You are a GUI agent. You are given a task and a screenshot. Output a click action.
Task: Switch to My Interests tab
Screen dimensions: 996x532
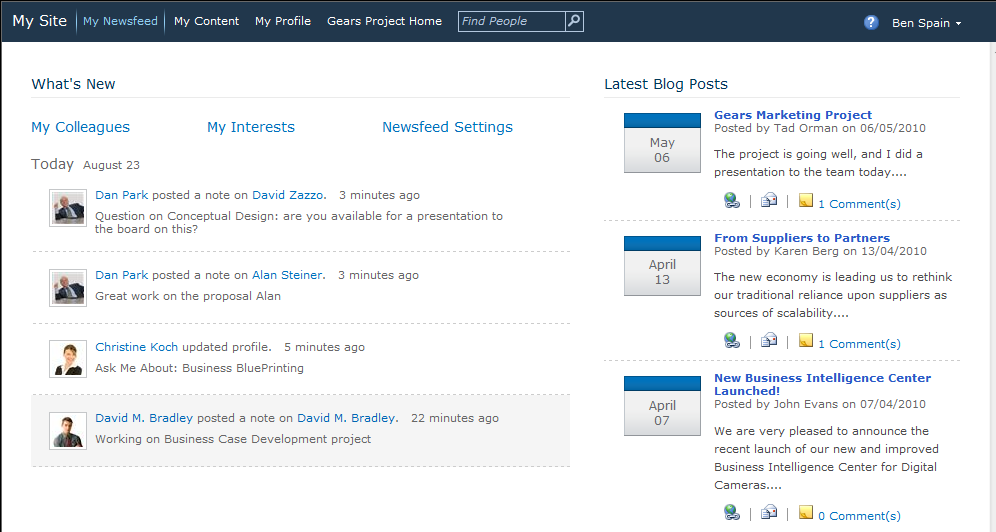point(251,127)
